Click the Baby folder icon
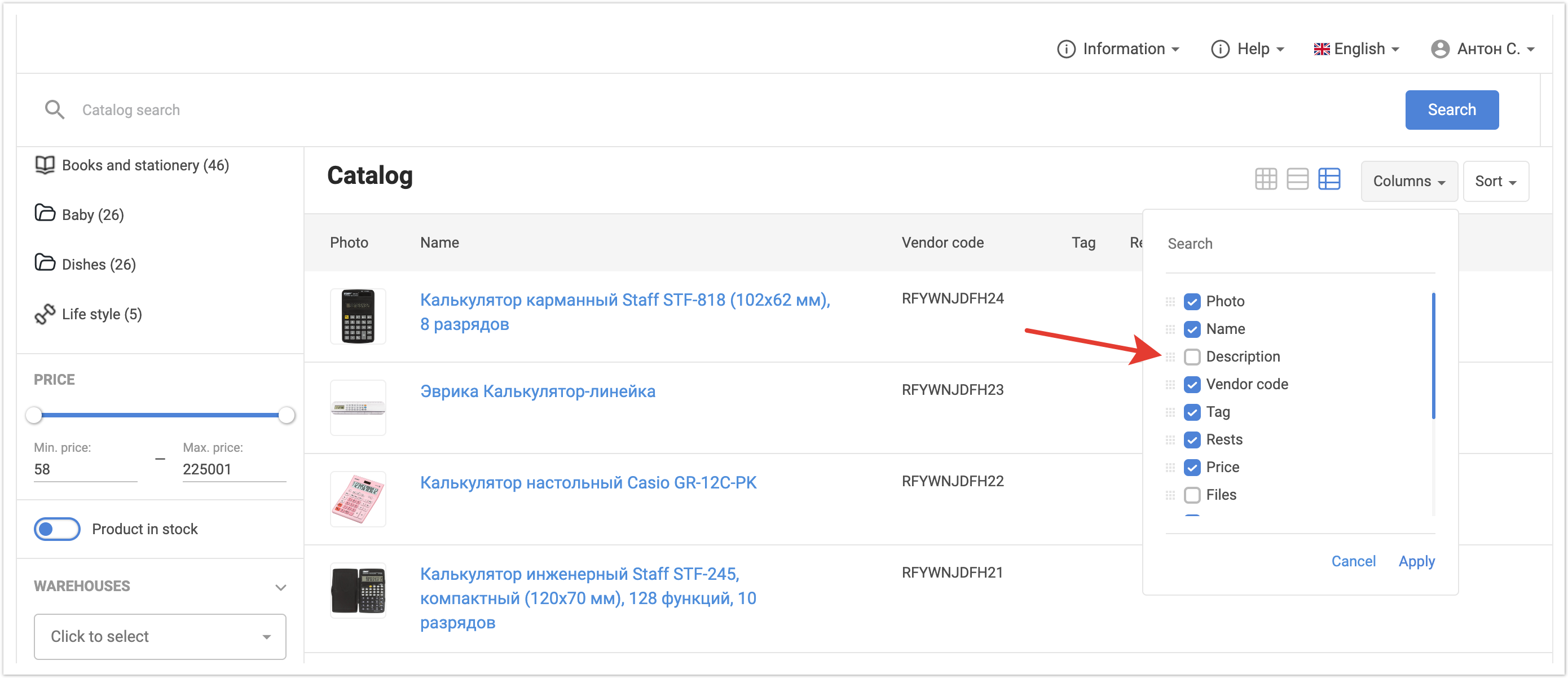This screenshot has width=1568, height=678. pyautogui.click(x=45, y=214)
